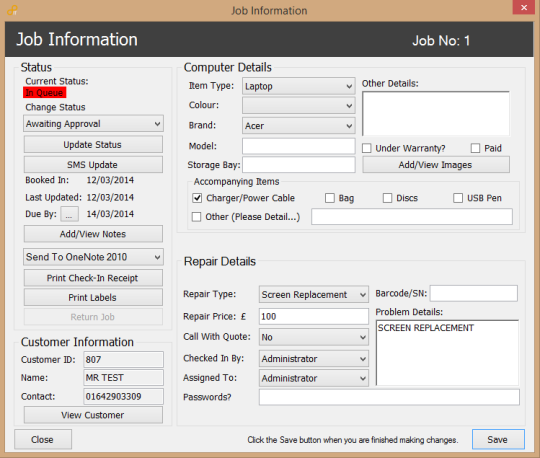Click the Repair Price field
Screen dimensions: 540x458
(x=314, y=316)
